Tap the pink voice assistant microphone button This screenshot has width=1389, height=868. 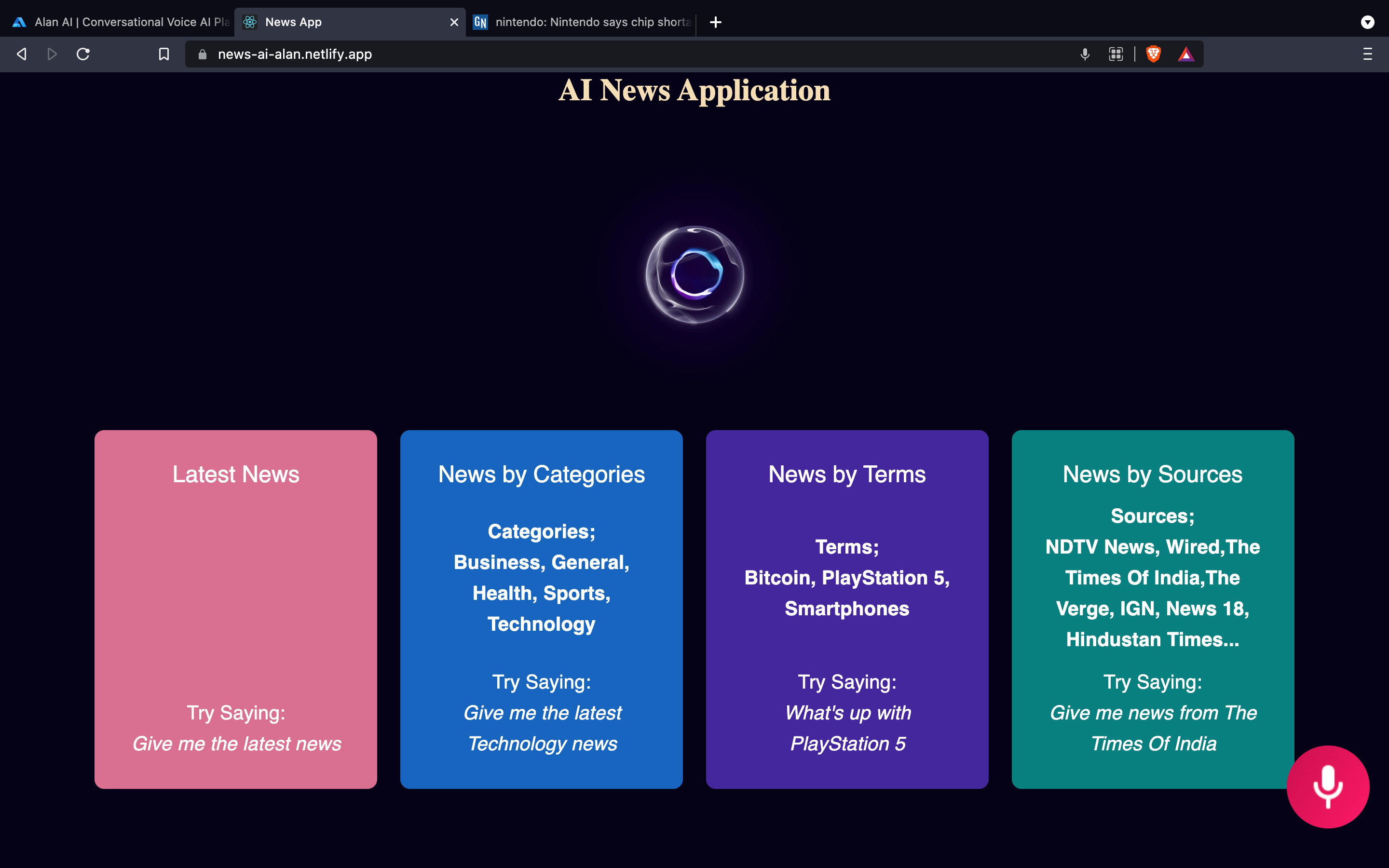pyautogui.click(x=1328, y=787)
